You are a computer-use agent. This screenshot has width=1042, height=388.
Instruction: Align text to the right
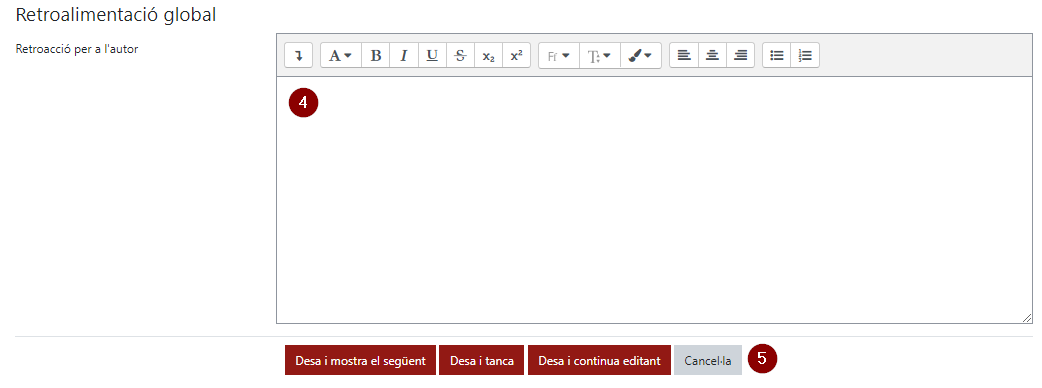point(740,56)
